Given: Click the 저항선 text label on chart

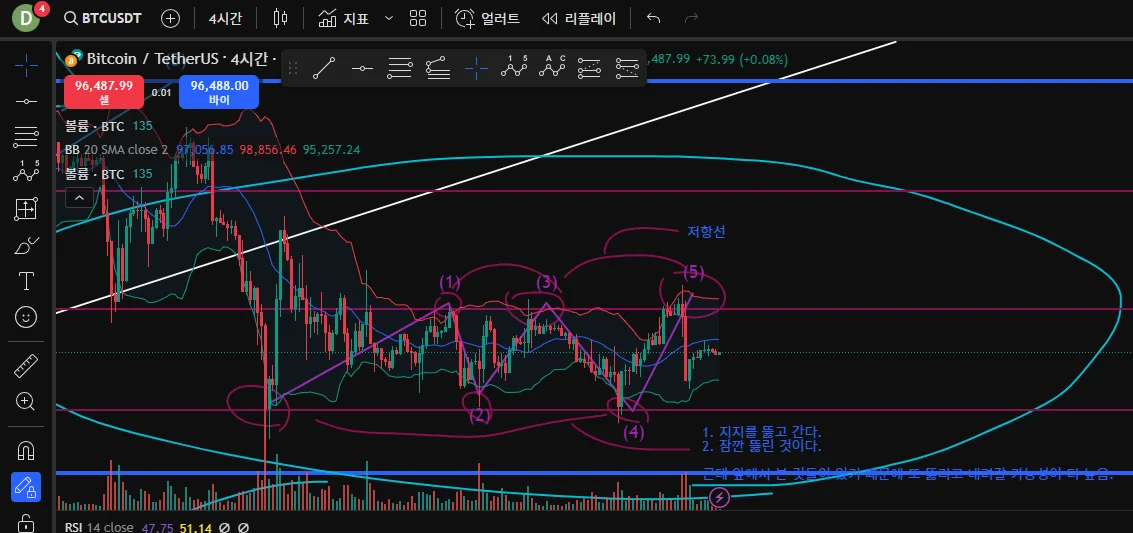Looking at the screenshot, I should click(x=706, y=232).
